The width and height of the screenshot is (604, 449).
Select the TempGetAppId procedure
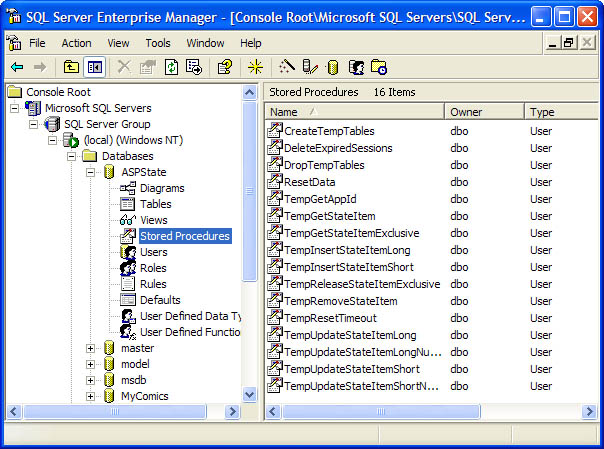320,199
